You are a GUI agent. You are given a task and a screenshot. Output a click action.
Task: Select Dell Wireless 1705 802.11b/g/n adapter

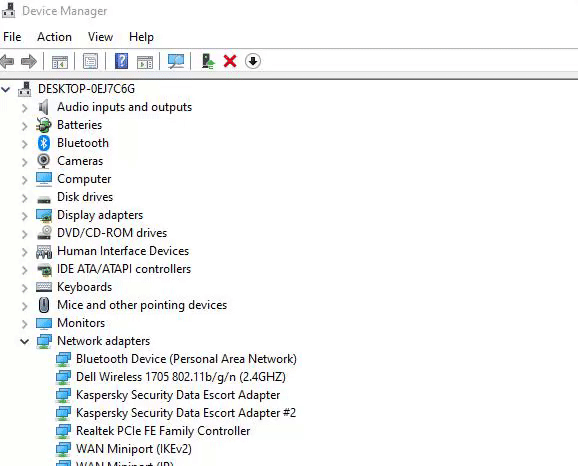(x=181, y=377)
